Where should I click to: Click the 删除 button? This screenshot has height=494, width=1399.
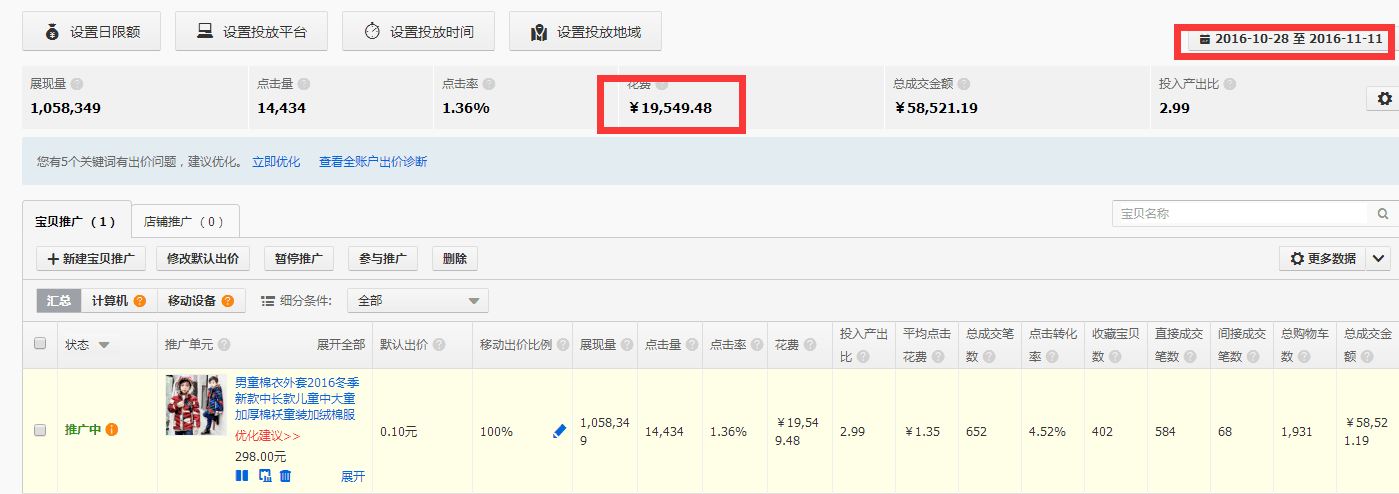click(455, 258)
